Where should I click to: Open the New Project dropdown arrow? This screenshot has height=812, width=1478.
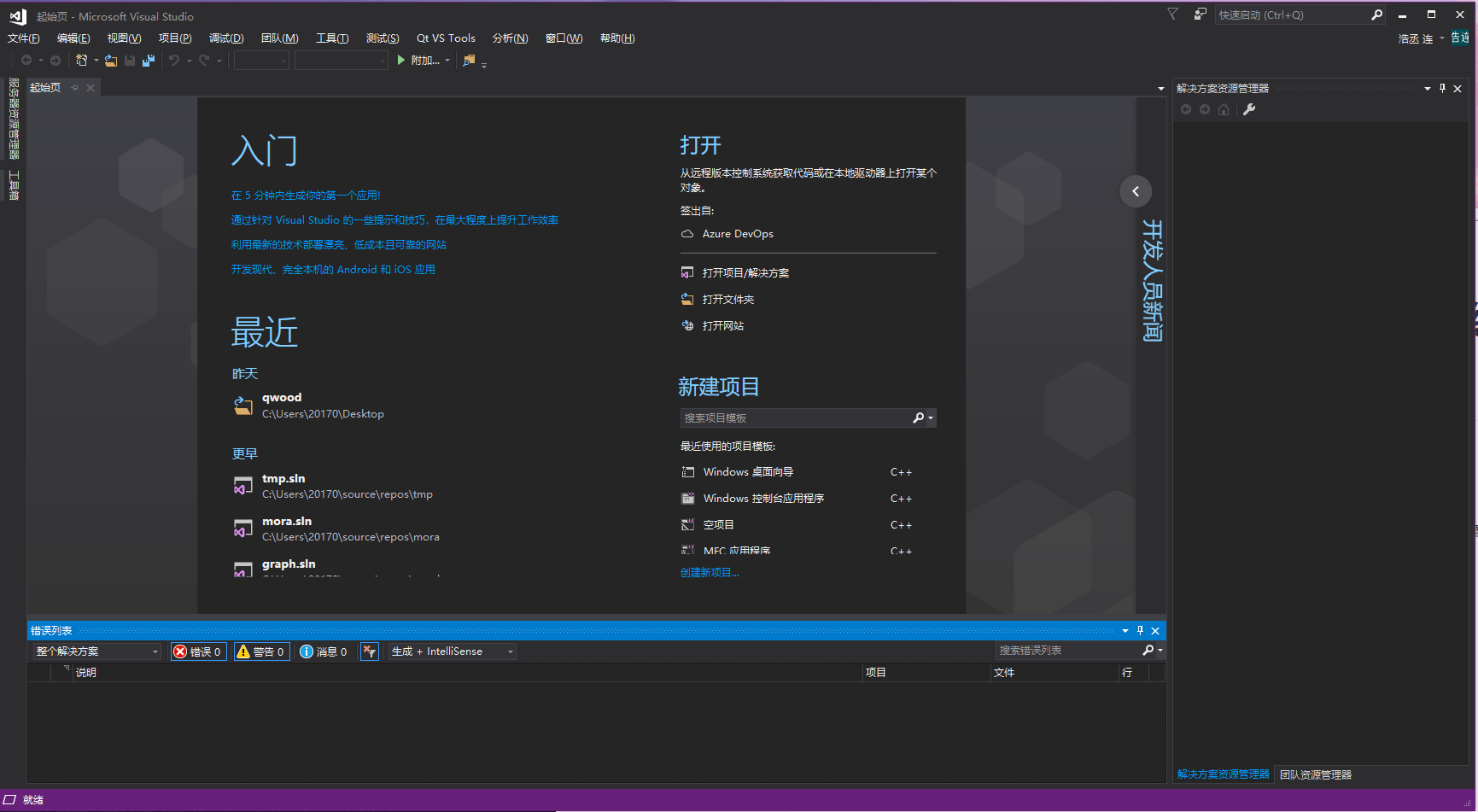tap(96, 61)
